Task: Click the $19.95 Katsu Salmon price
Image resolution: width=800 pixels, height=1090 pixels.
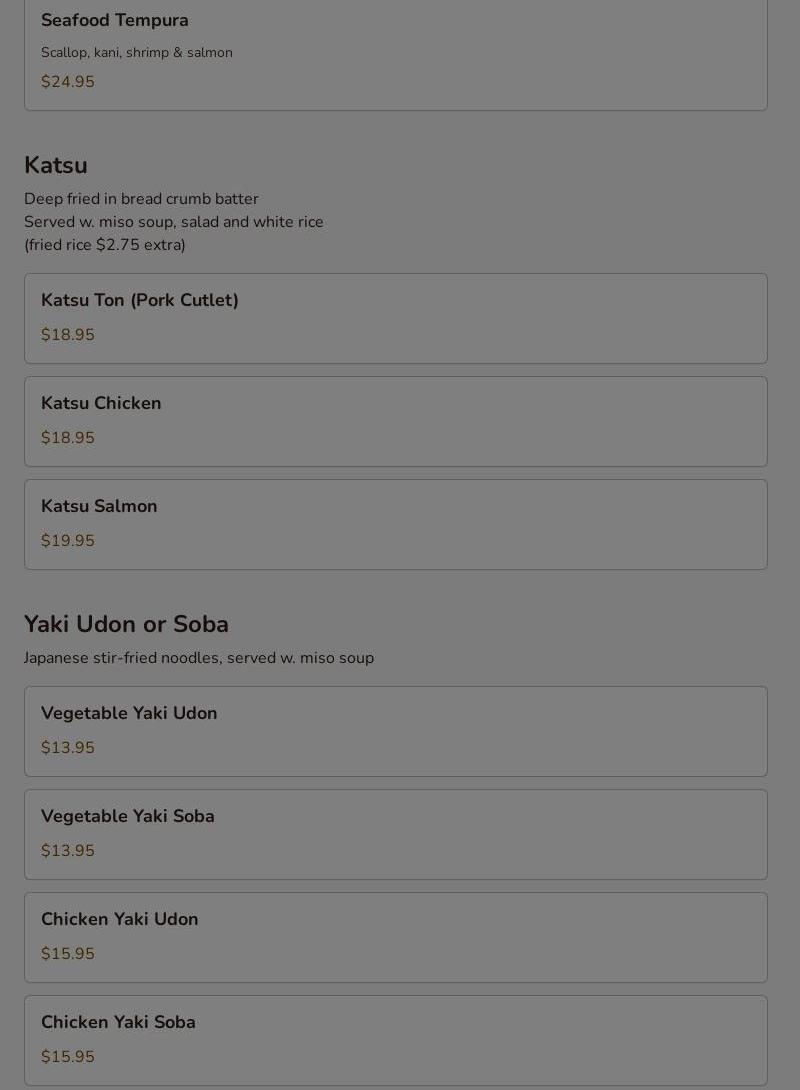Action: tap(68, 541)
